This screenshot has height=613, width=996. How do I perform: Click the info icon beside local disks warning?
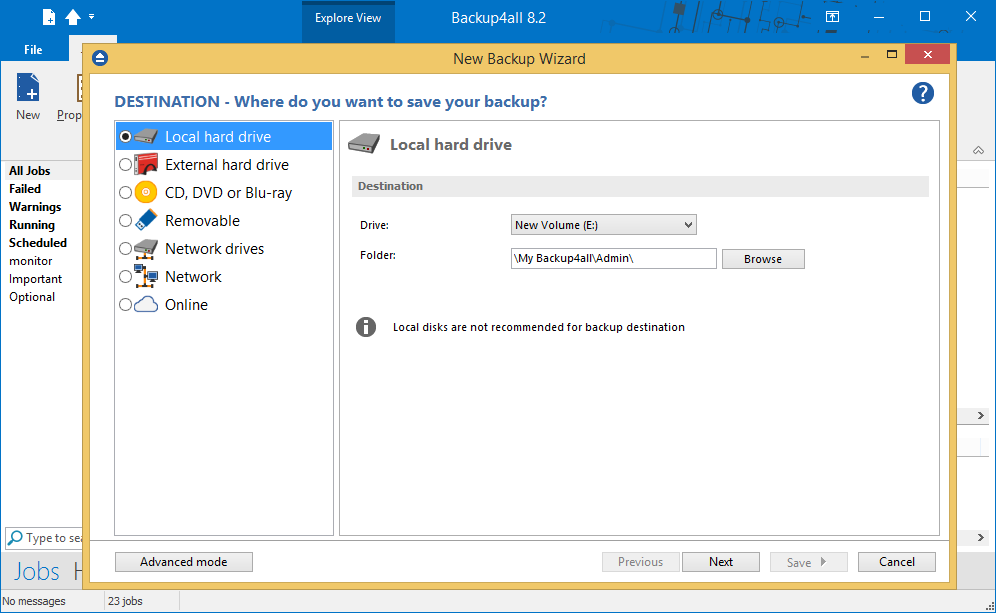coord(366,327)
